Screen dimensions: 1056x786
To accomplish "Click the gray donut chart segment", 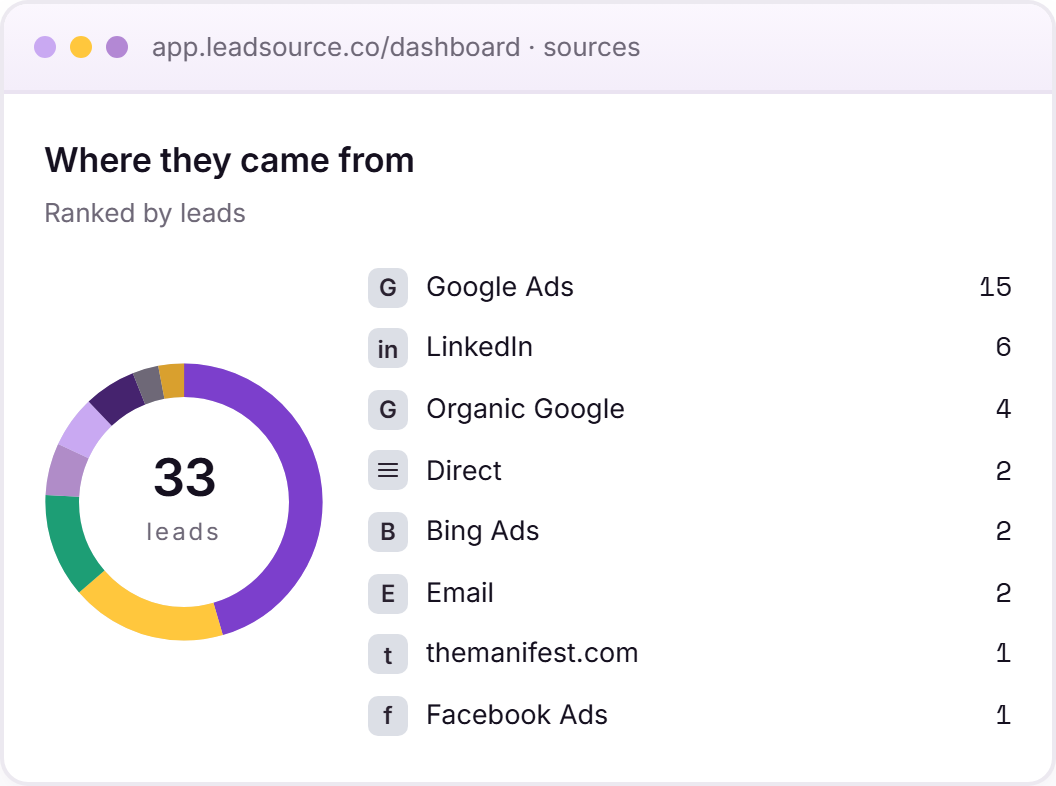I will pyautogui.click(x=149, y=386).
